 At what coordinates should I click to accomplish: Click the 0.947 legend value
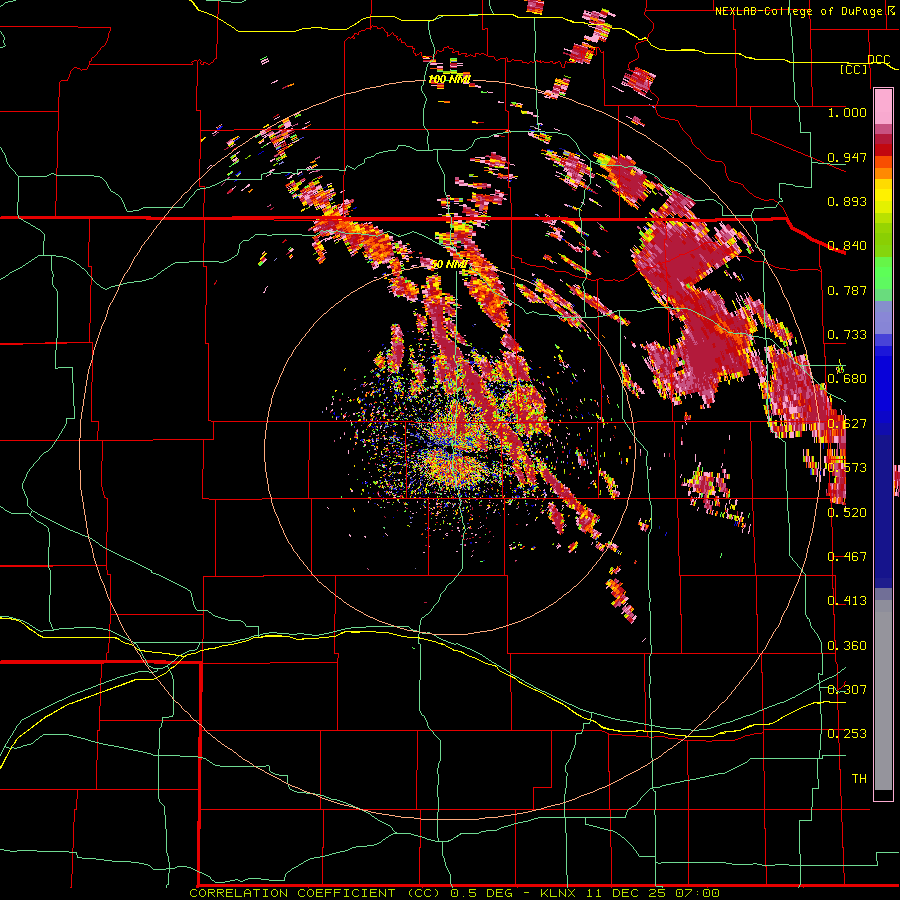(847, 157)
